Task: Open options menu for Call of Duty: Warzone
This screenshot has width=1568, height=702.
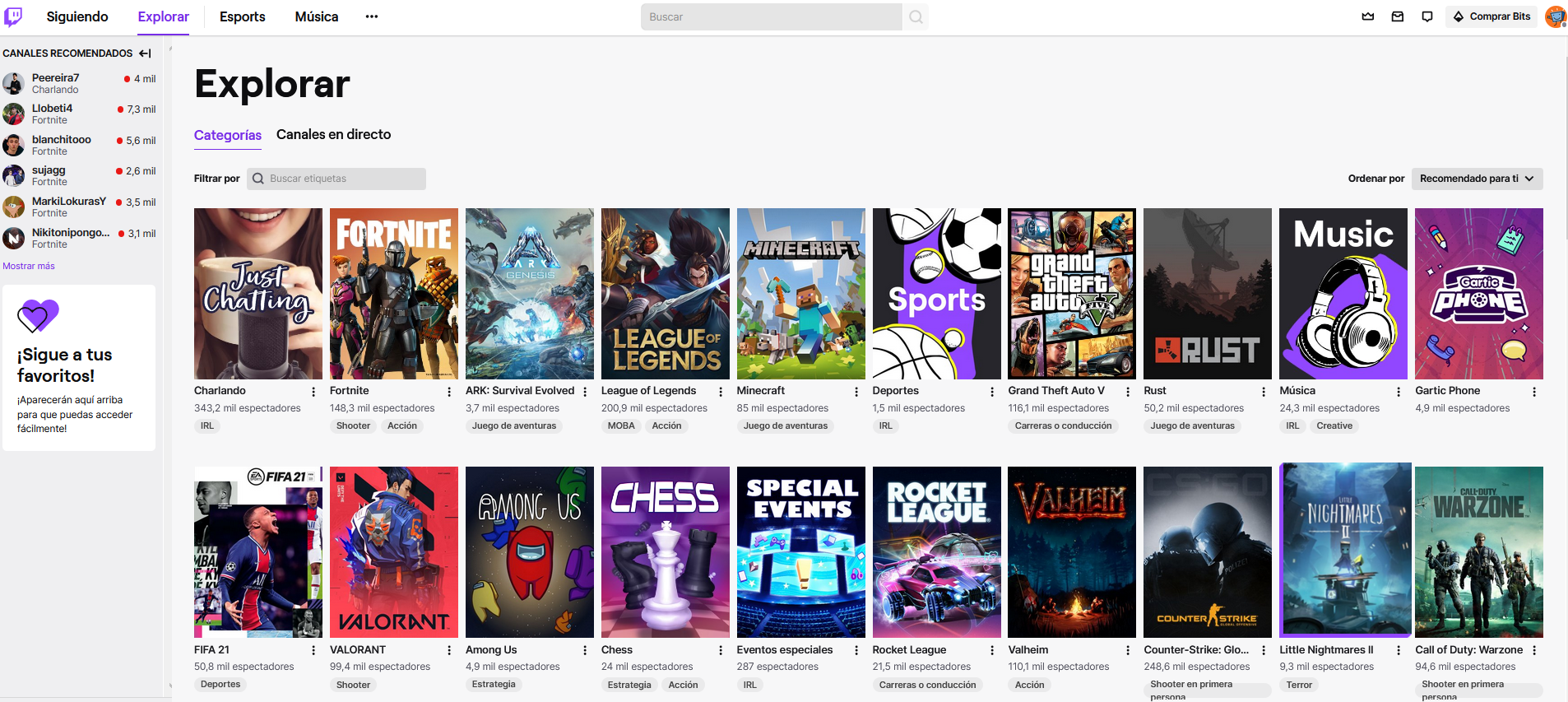Action: pos(1534,650)
